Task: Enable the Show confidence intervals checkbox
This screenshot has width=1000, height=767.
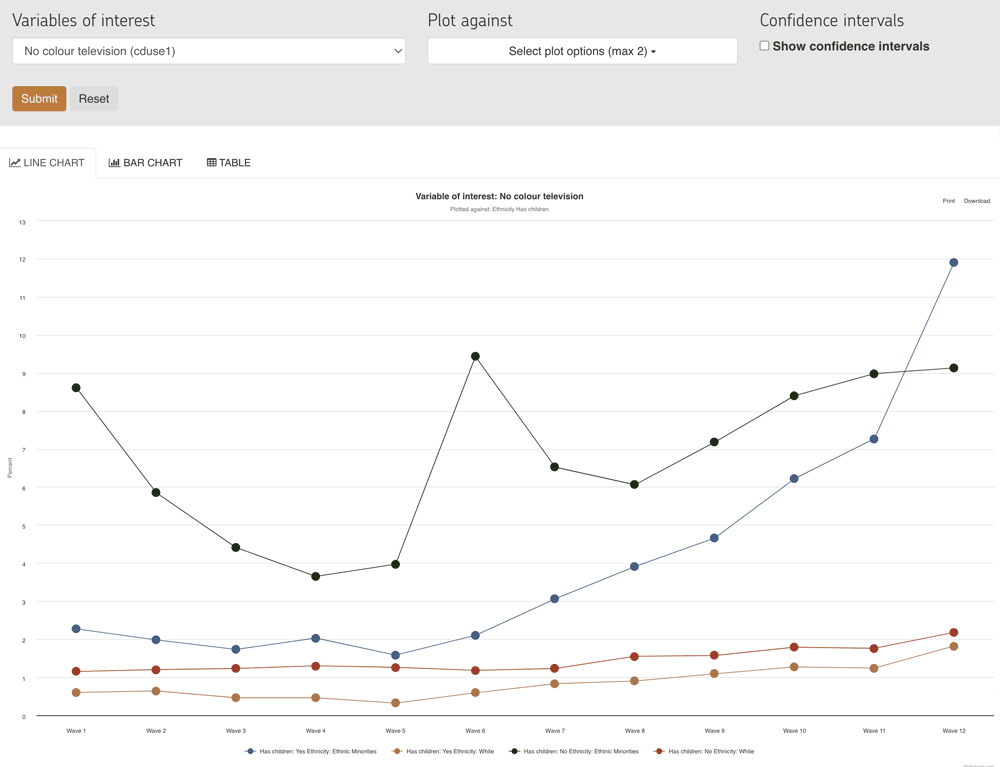Action: tap(763, 45)
